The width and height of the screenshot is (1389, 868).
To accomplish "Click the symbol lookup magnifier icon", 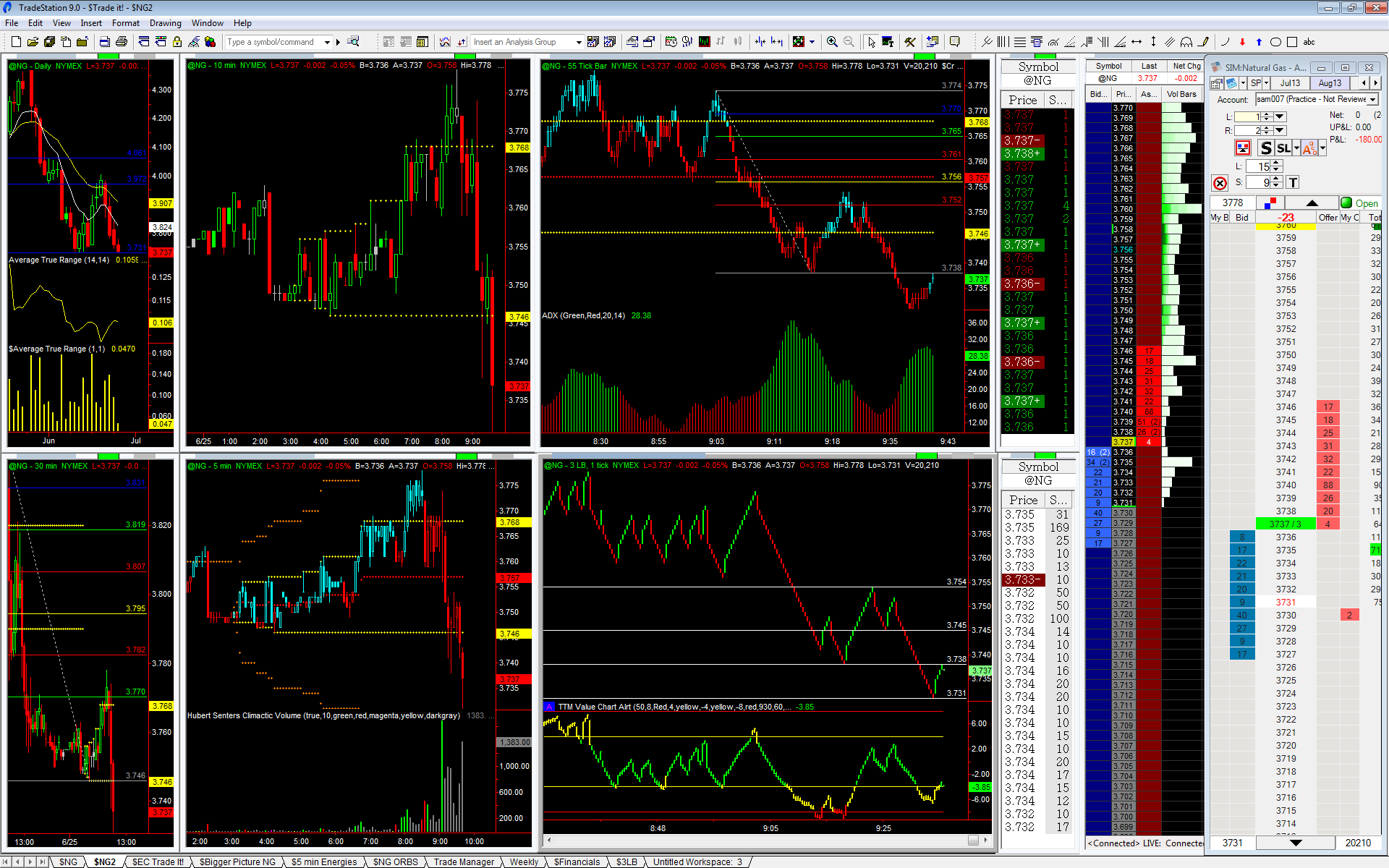I will 353,42.
